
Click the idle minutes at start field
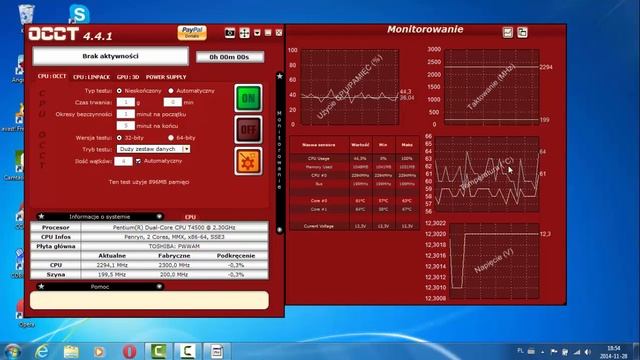pyautogui.click(x=126, y=114)
